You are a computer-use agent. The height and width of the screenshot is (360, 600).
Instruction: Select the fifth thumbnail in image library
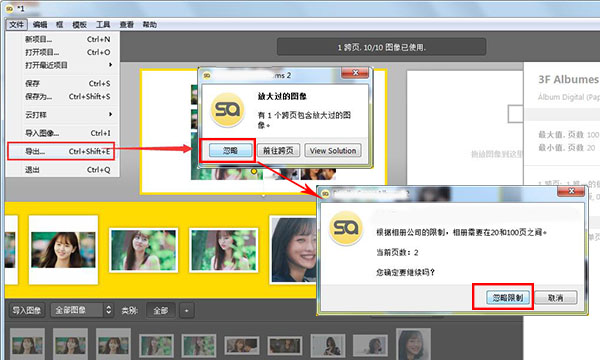coord(199,345)
